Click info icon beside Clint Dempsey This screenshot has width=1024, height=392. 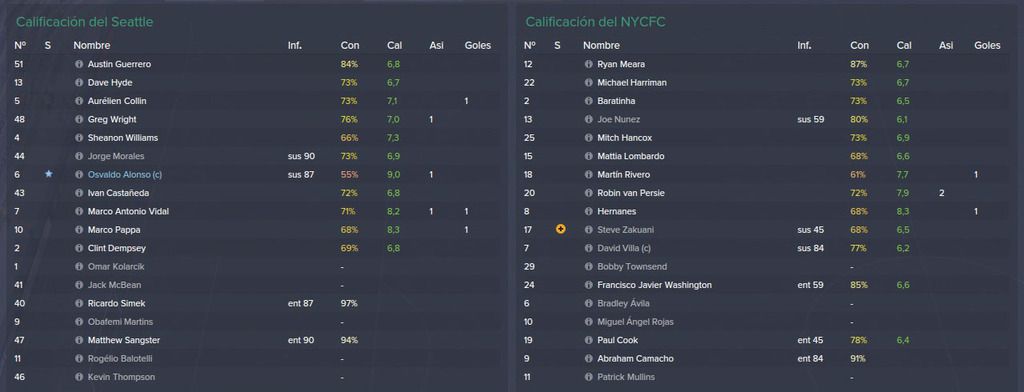coord(79,248)
